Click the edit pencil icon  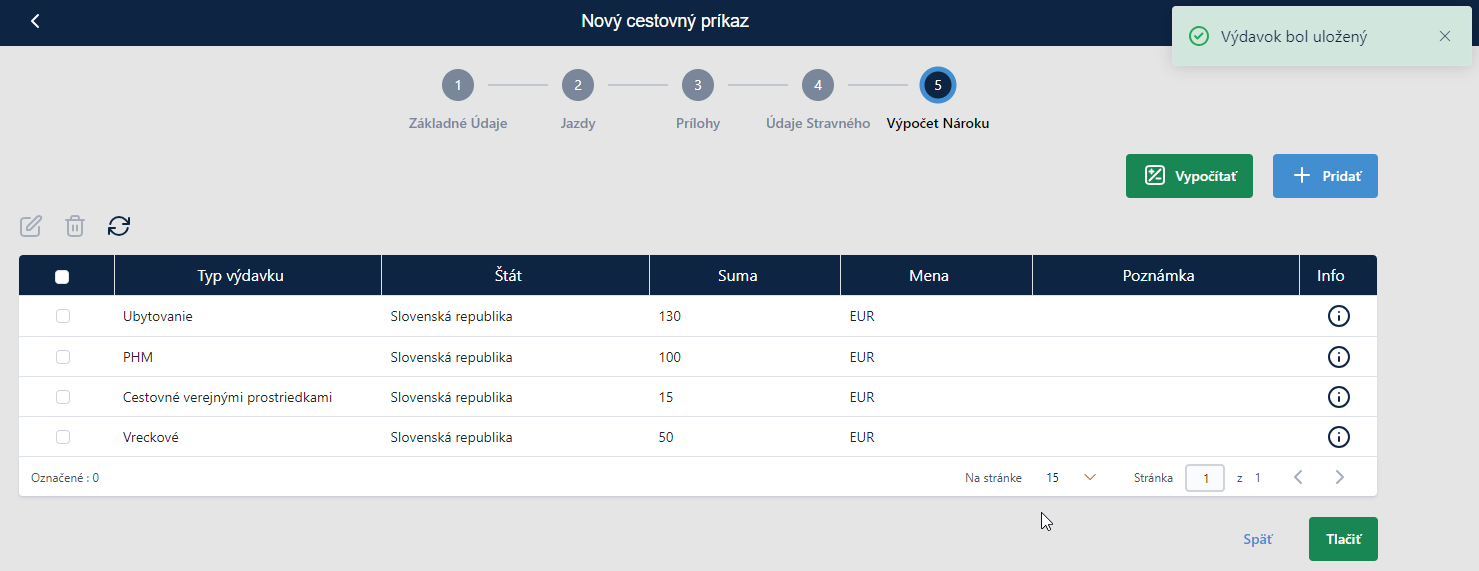31,226
